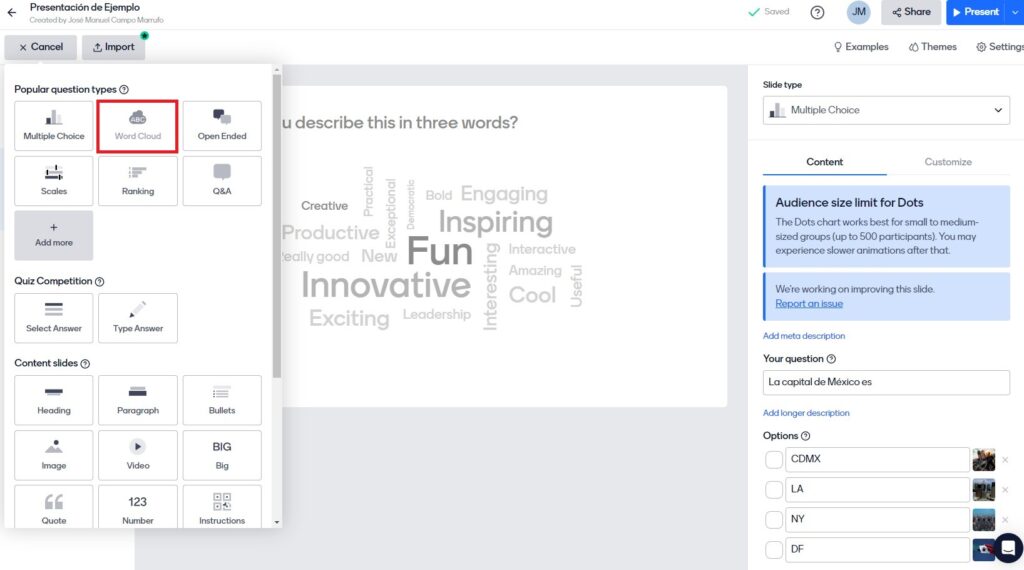Check the NY option checkbox
Screen dimensions: 1024x570
click(774, 520)
